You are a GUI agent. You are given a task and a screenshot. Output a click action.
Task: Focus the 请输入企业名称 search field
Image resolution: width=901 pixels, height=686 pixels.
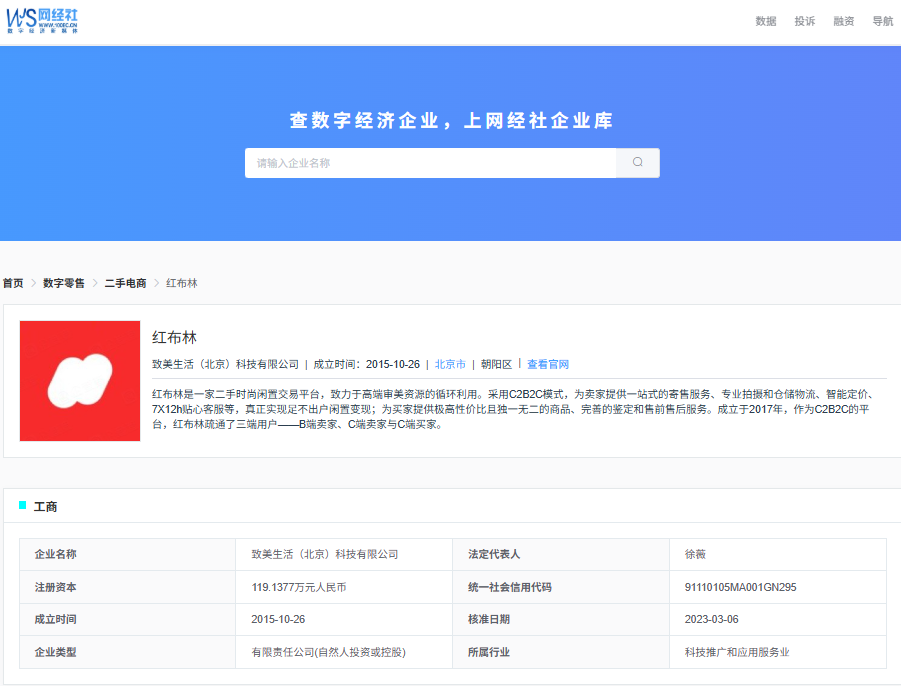tap(430, 163)
